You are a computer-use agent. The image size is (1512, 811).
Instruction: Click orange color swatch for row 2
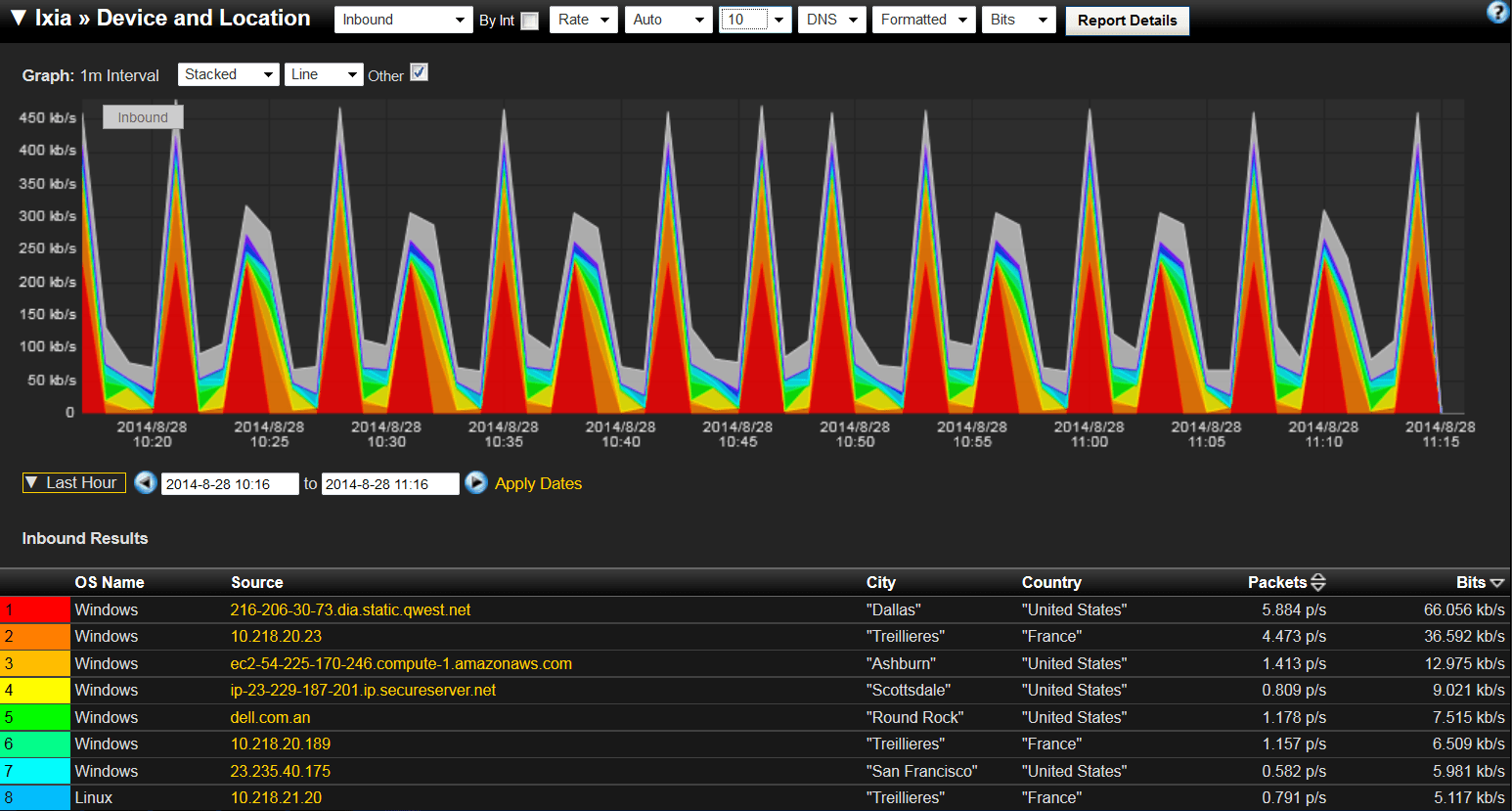click(35, 636)
